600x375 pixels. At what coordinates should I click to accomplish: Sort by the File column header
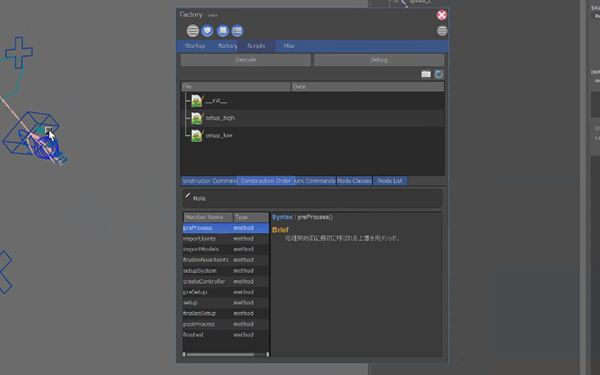pyautogui.click(x=236, y=86)
